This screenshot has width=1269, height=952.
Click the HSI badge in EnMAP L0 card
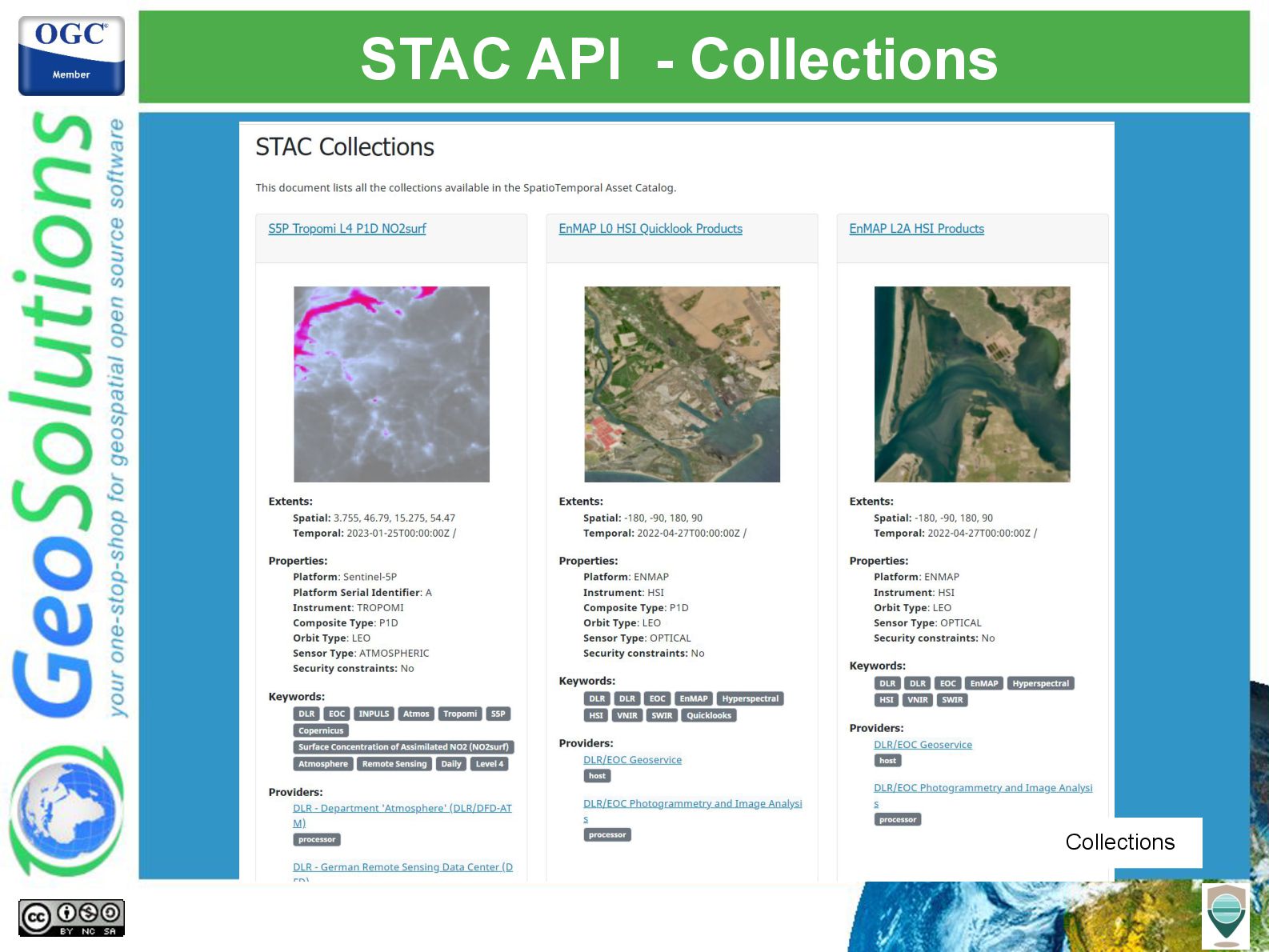[x=596, y=715]
